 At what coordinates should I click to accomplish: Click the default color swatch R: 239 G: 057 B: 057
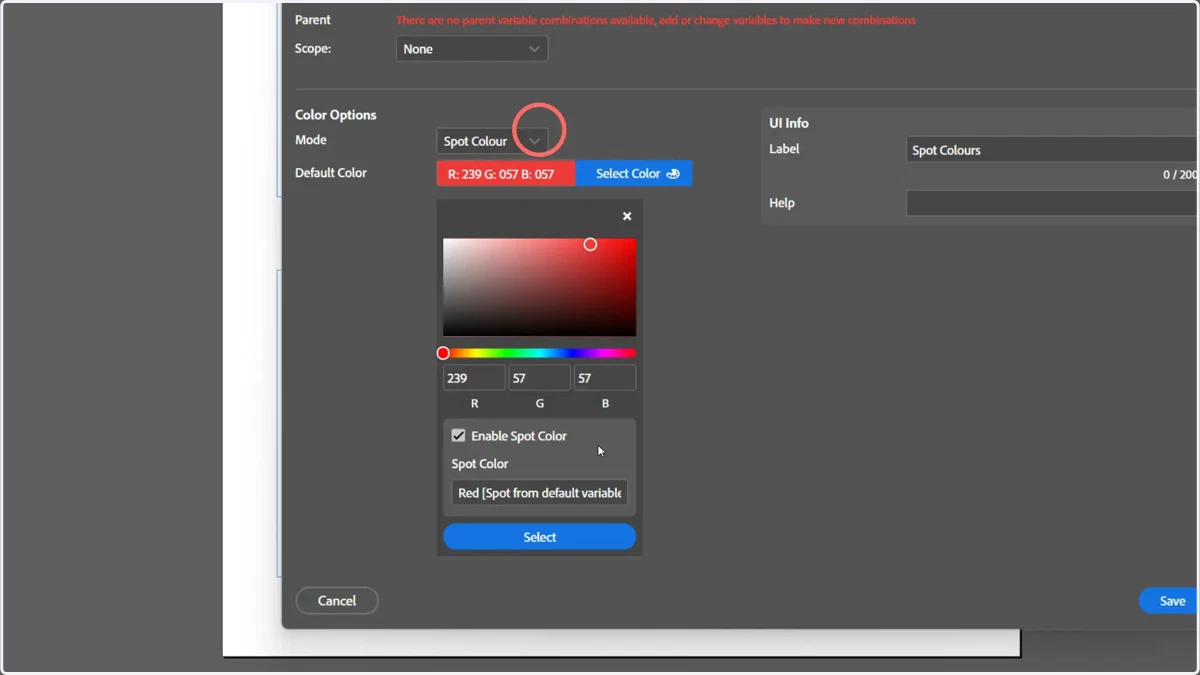pos(506,173)
